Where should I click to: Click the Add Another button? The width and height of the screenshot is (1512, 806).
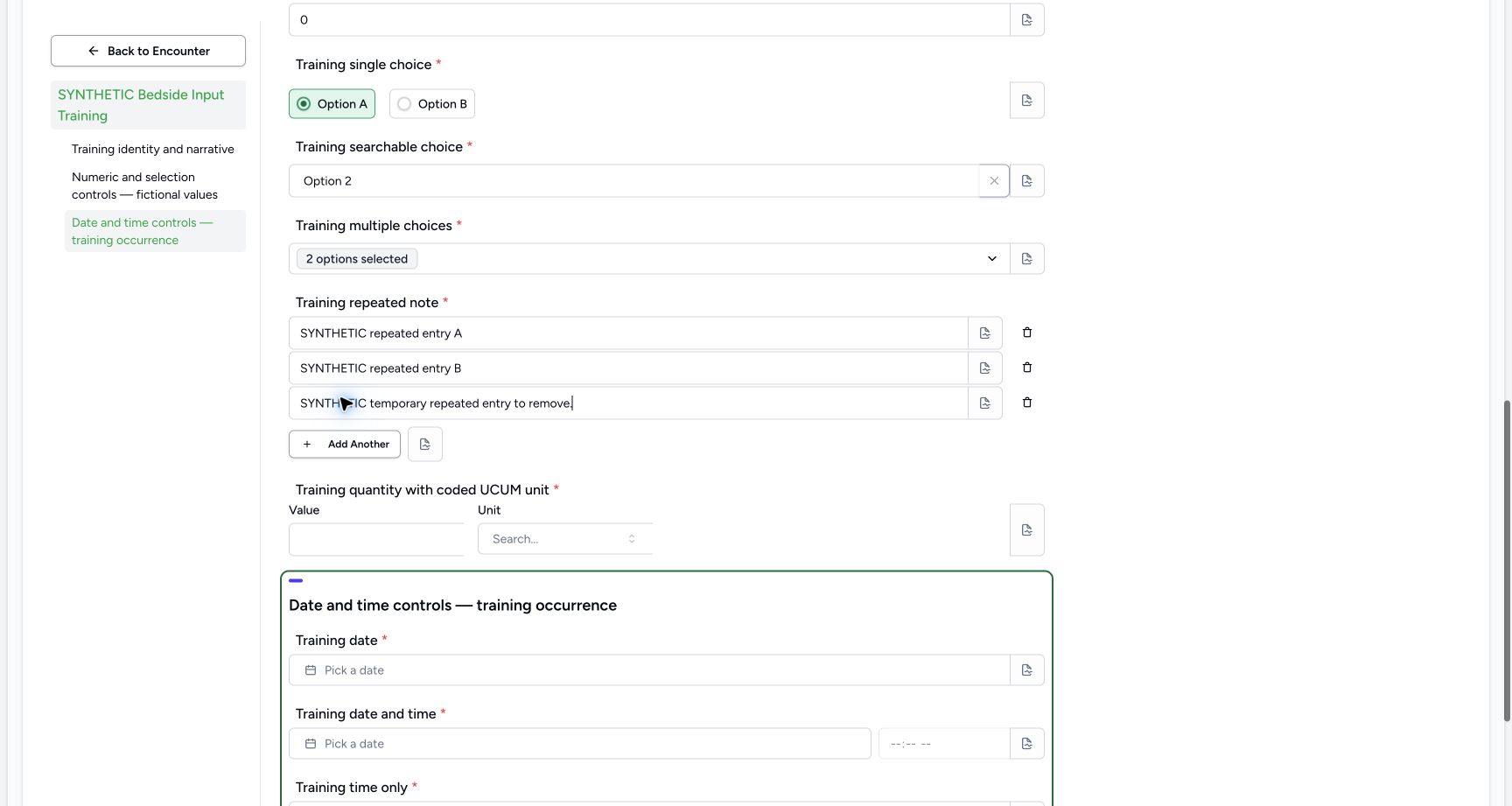tap(345, 445)
